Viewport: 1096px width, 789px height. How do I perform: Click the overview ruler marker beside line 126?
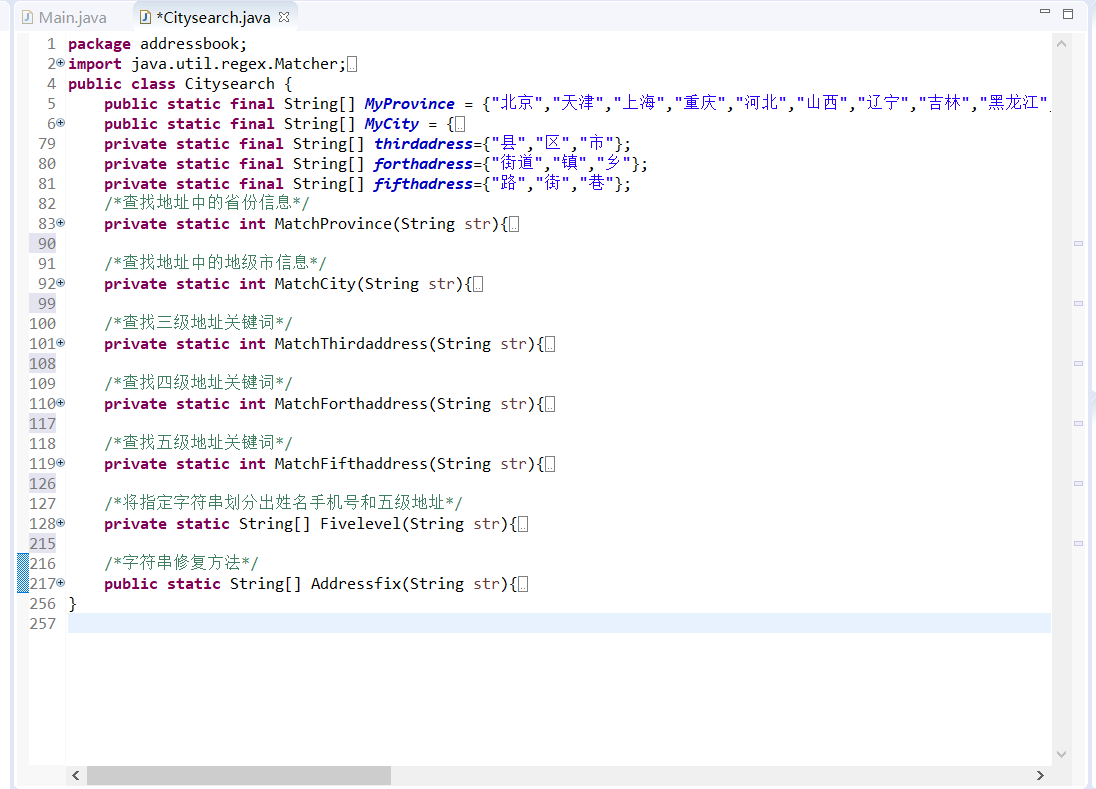click(x=1079, y=484)
